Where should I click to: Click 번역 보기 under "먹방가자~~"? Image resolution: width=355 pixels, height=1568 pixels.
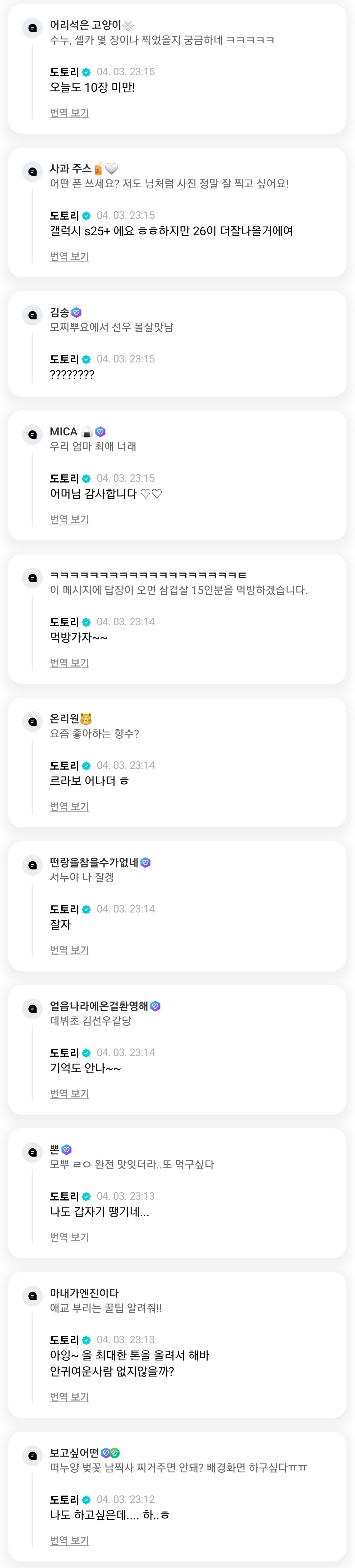tap(69, 663)
